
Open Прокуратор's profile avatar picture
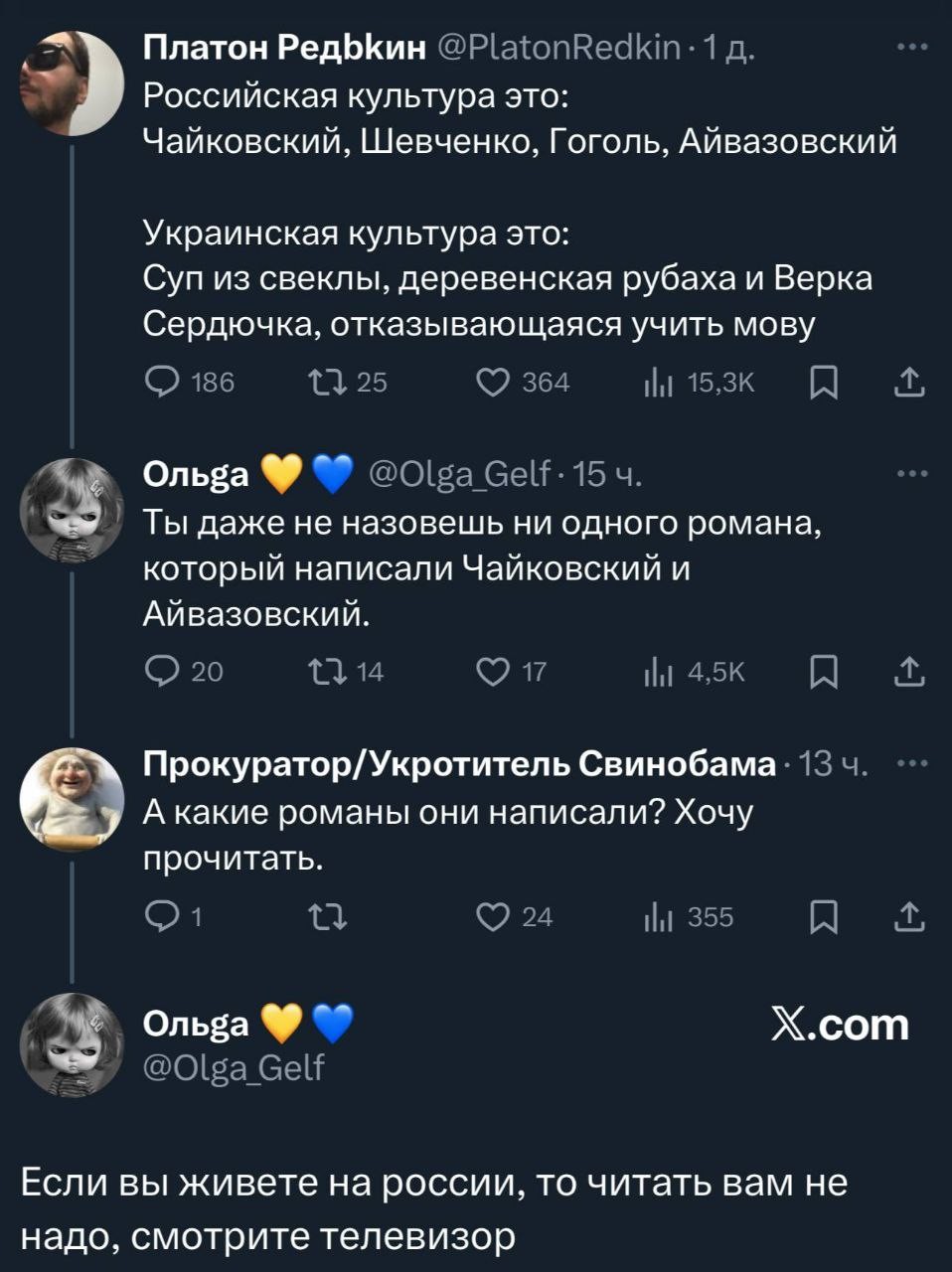(72, 798)
